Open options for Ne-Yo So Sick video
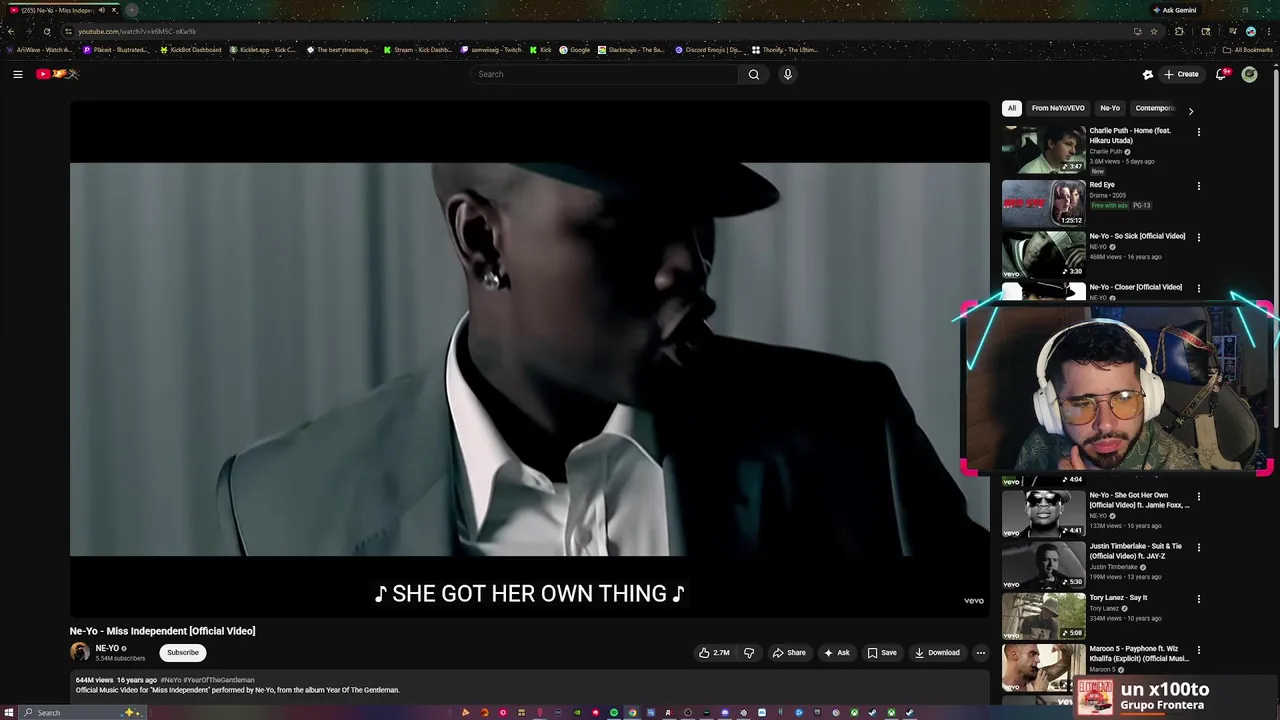1280x720 pixels. [x=1199, y=237]
